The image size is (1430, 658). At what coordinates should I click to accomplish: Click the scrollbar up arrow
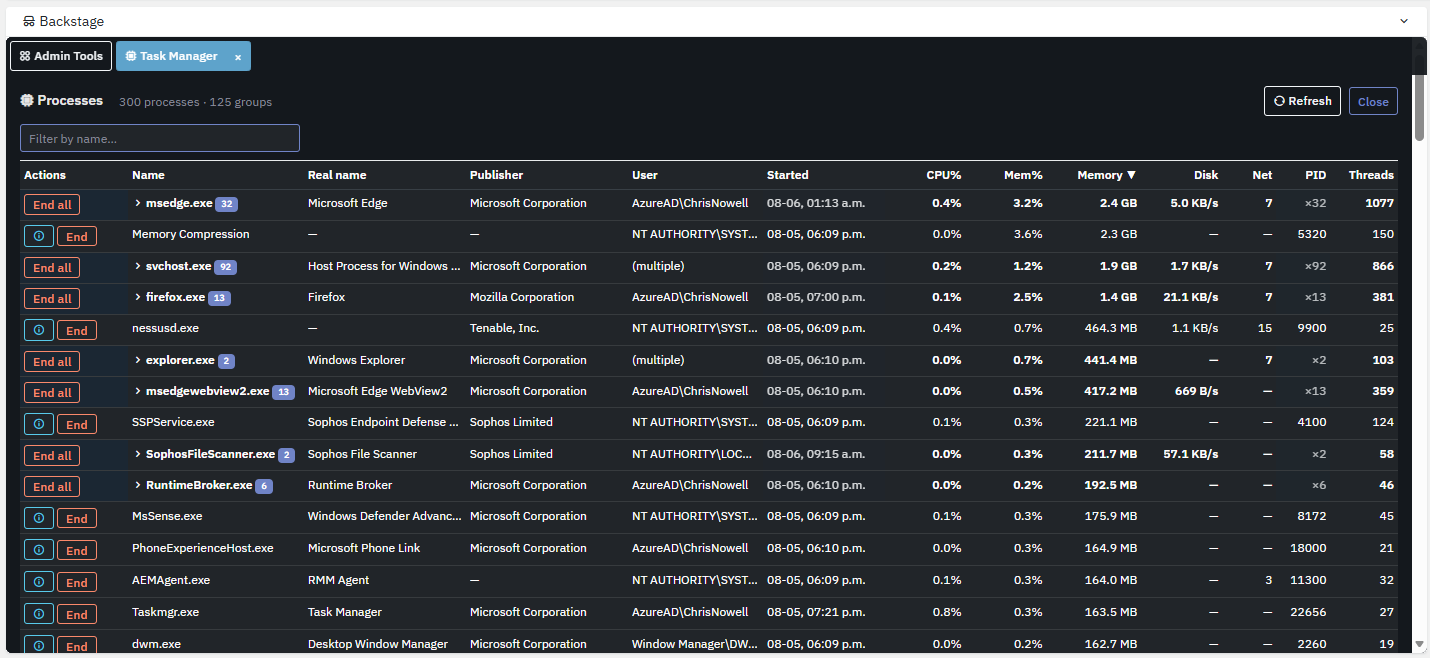(1419, 44)
